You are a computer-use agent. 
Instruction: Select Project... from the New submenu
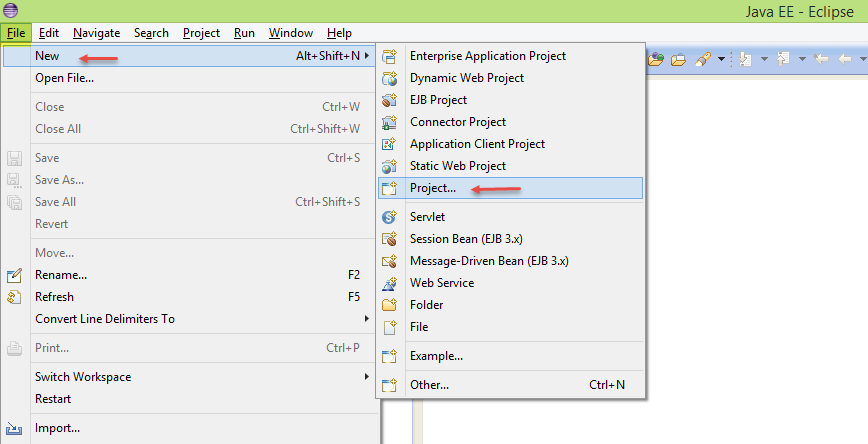click(x=433, y=188)
